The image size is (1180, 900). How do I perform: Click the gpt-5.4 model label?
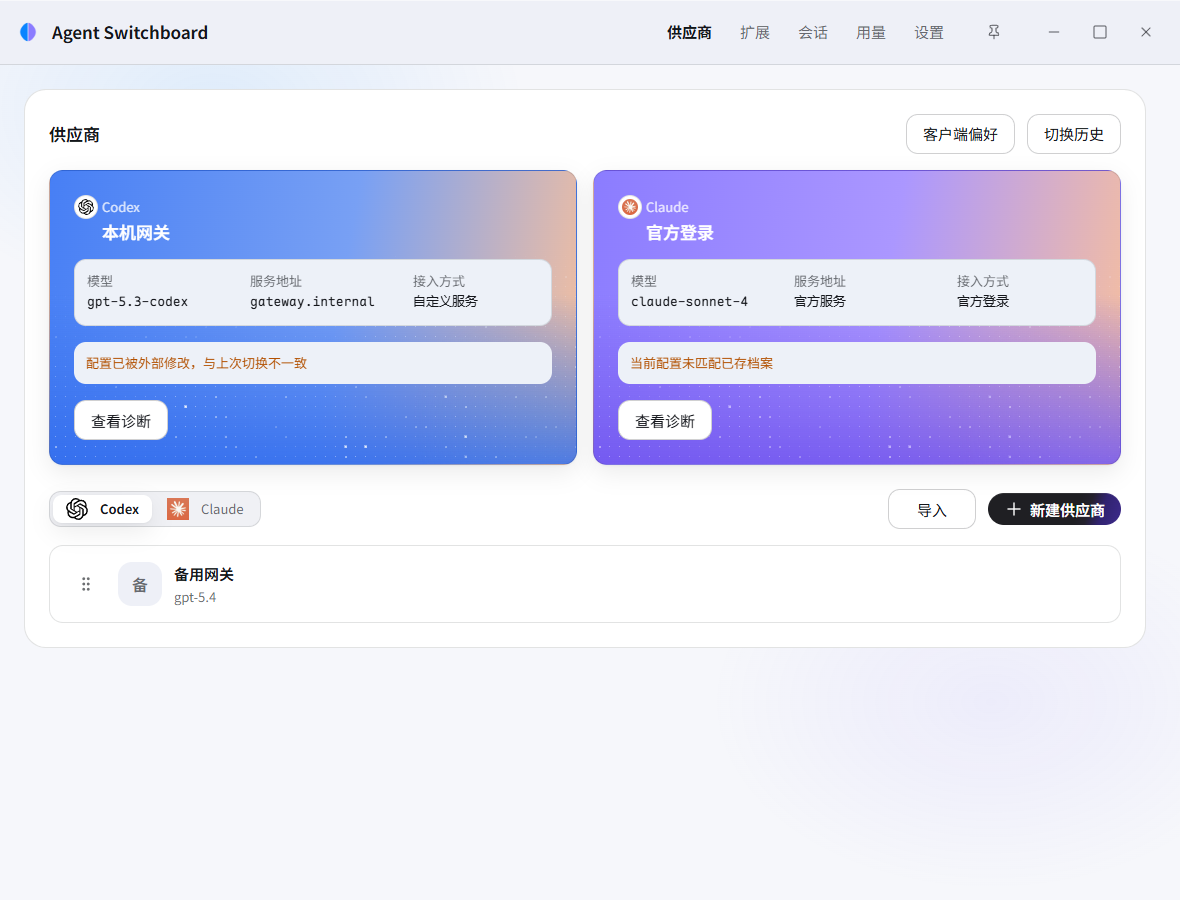195,597
